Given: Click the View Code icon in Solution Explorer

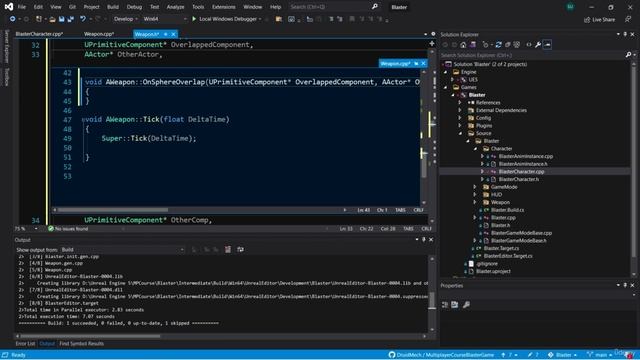Looking at the screenshot, I should pos(529,44).
